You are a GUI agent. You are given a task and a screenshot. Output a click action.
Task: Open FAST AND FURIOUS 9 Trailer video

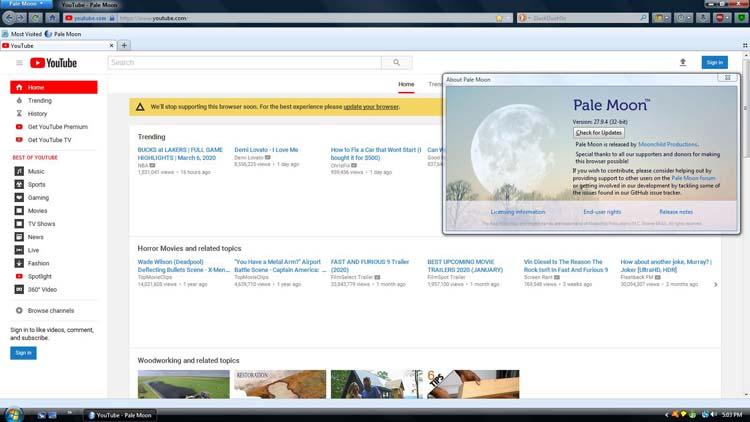click(370, 266)
